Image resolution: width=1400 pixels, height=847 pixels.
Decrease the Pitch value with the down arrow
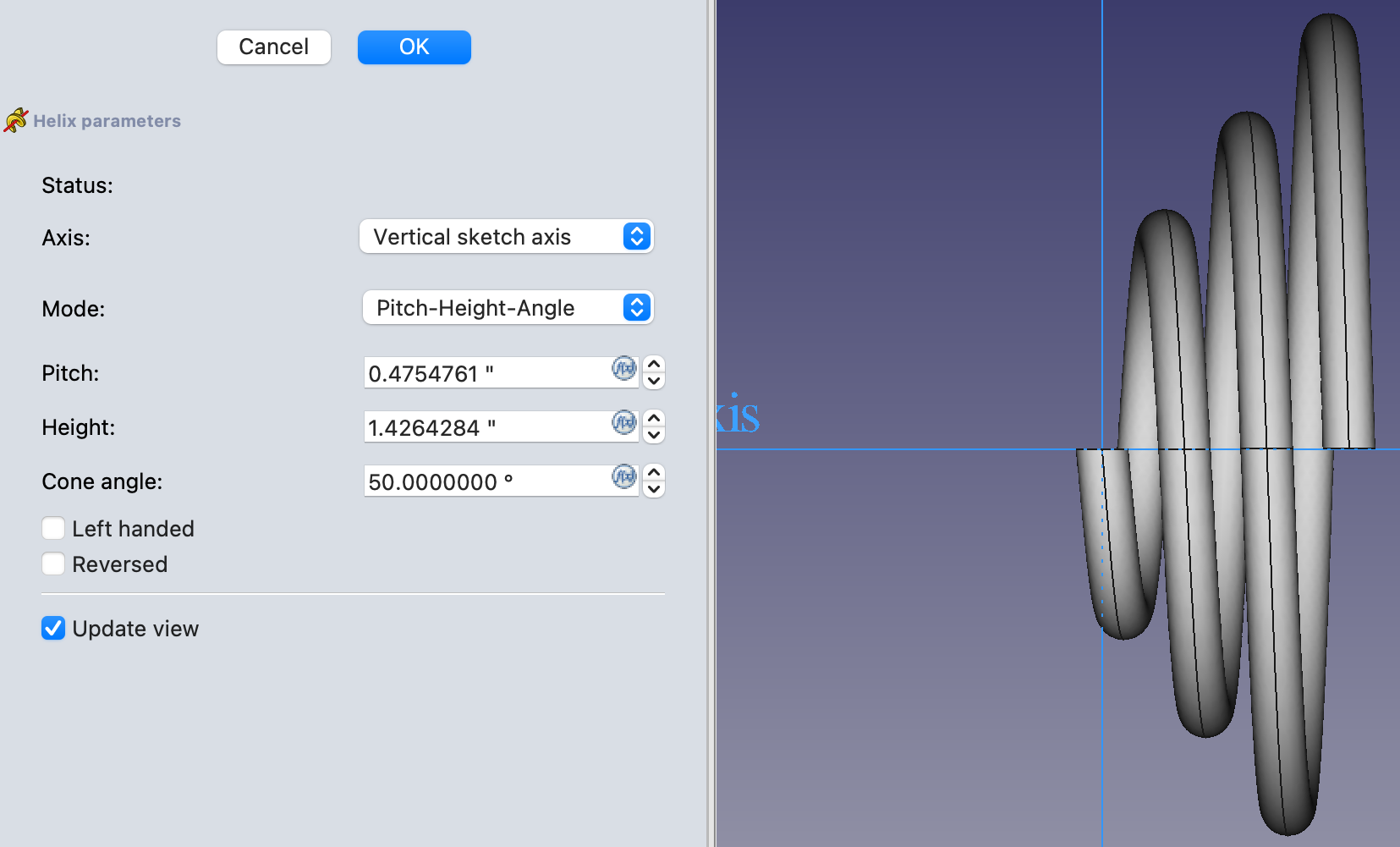tap(654, 380)
